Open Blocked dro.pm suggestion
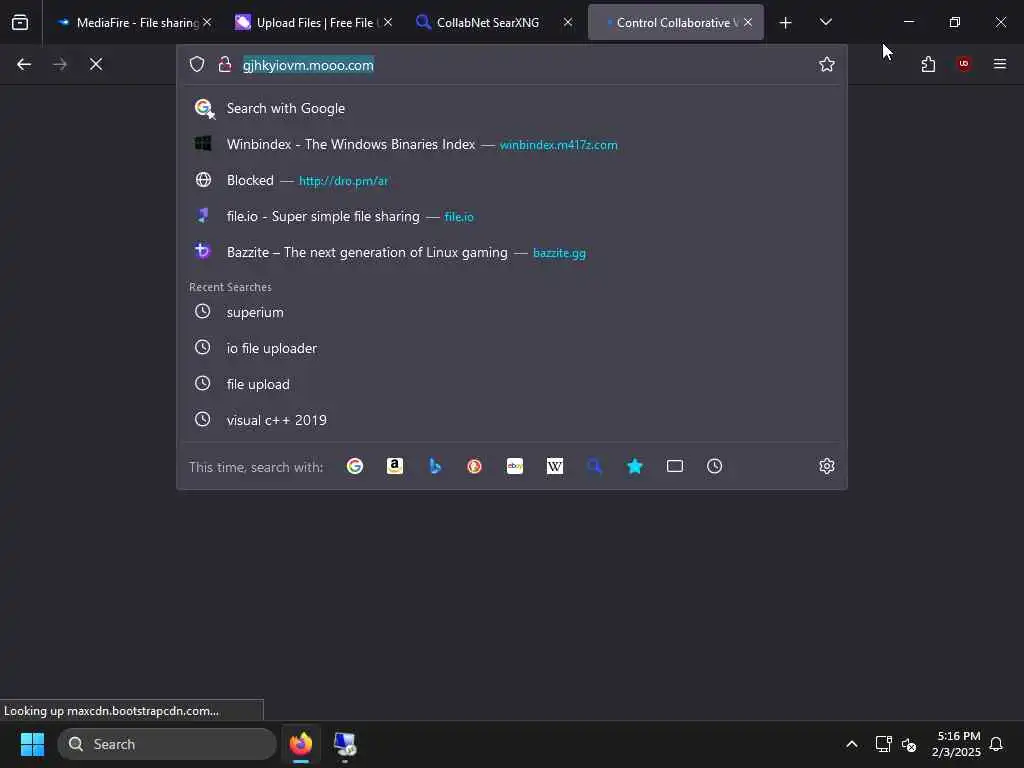1024x768 pixels. pos(511,180)
